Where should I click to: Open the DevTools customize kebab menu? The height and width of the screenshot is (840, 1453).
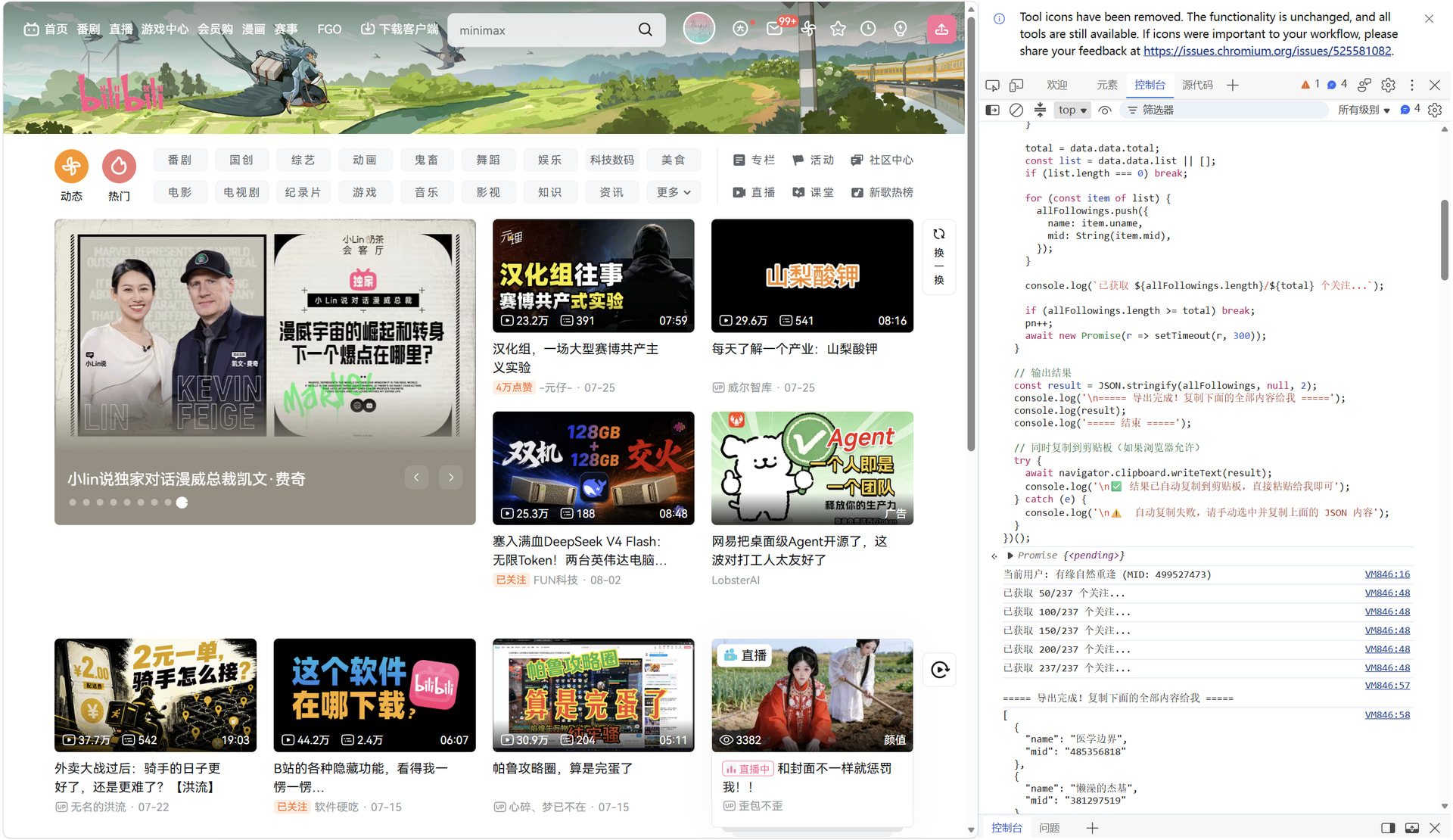pos(1411,86)
